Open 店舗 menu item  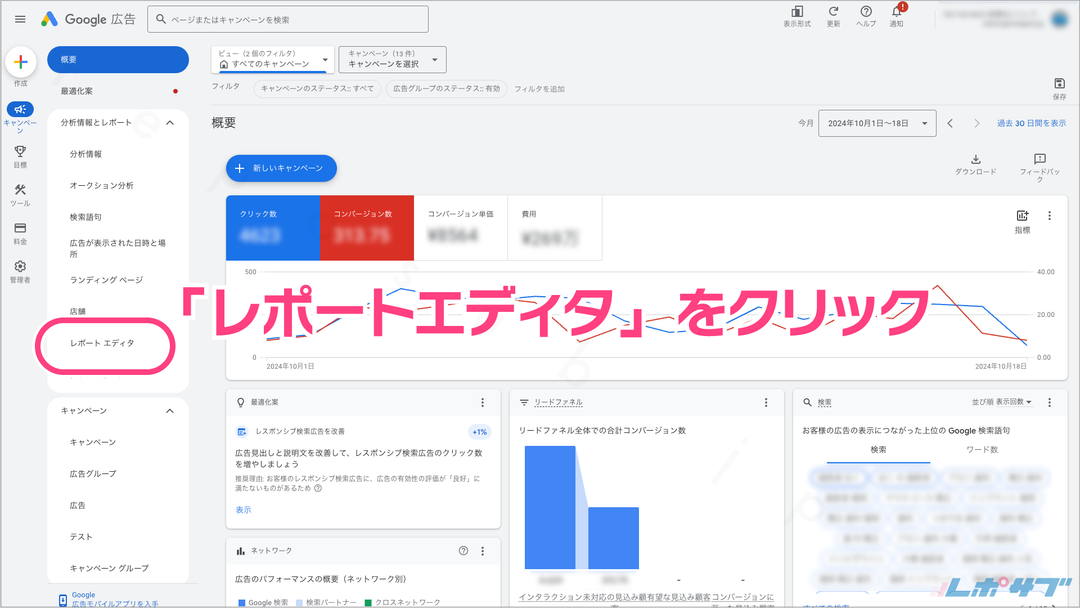[x=77, y=312]
